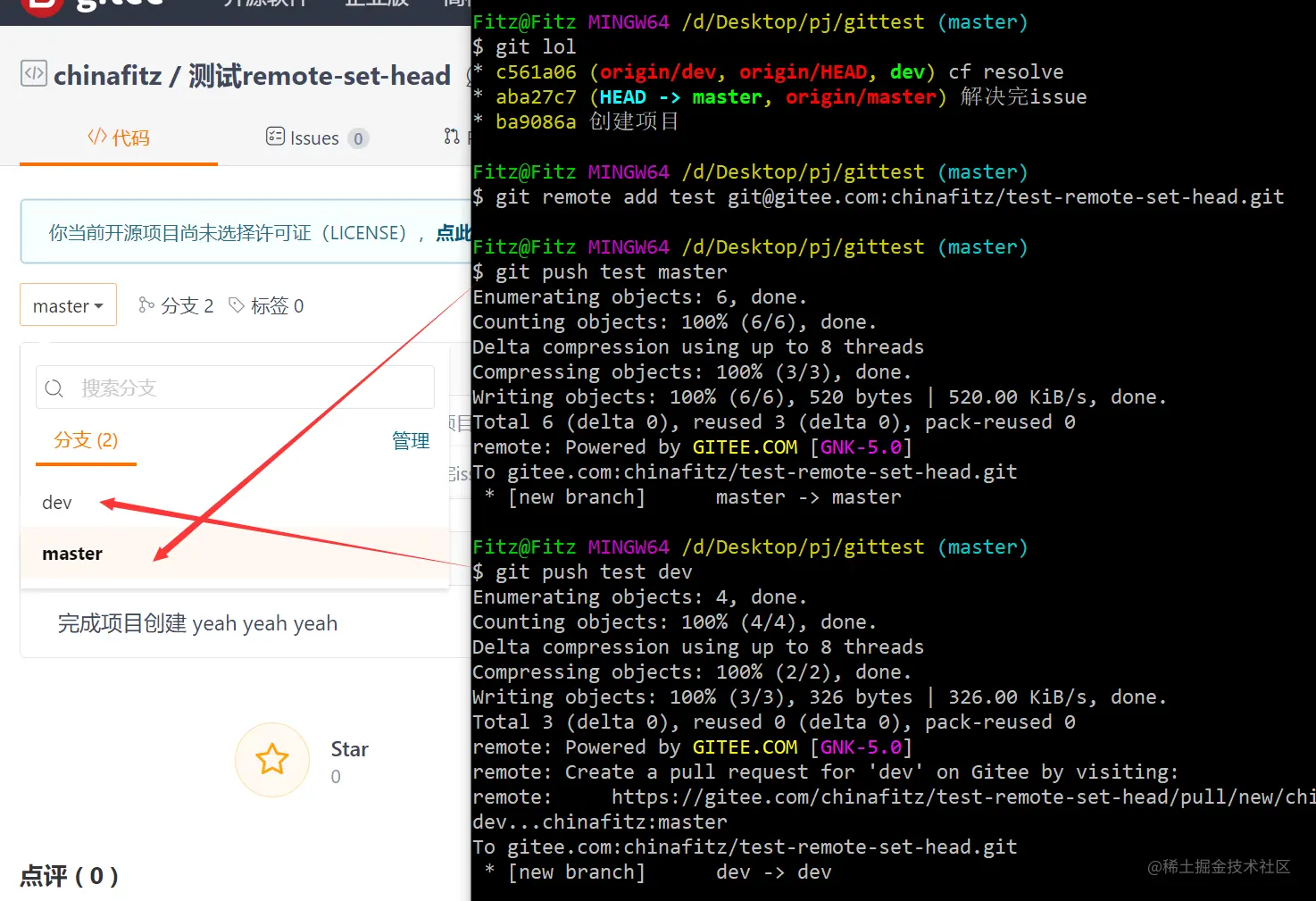This screenshot has height=901, width=1316.
Task: Click the 完成项目创建 yeah yeah yeah text
Action: (197, 623)
